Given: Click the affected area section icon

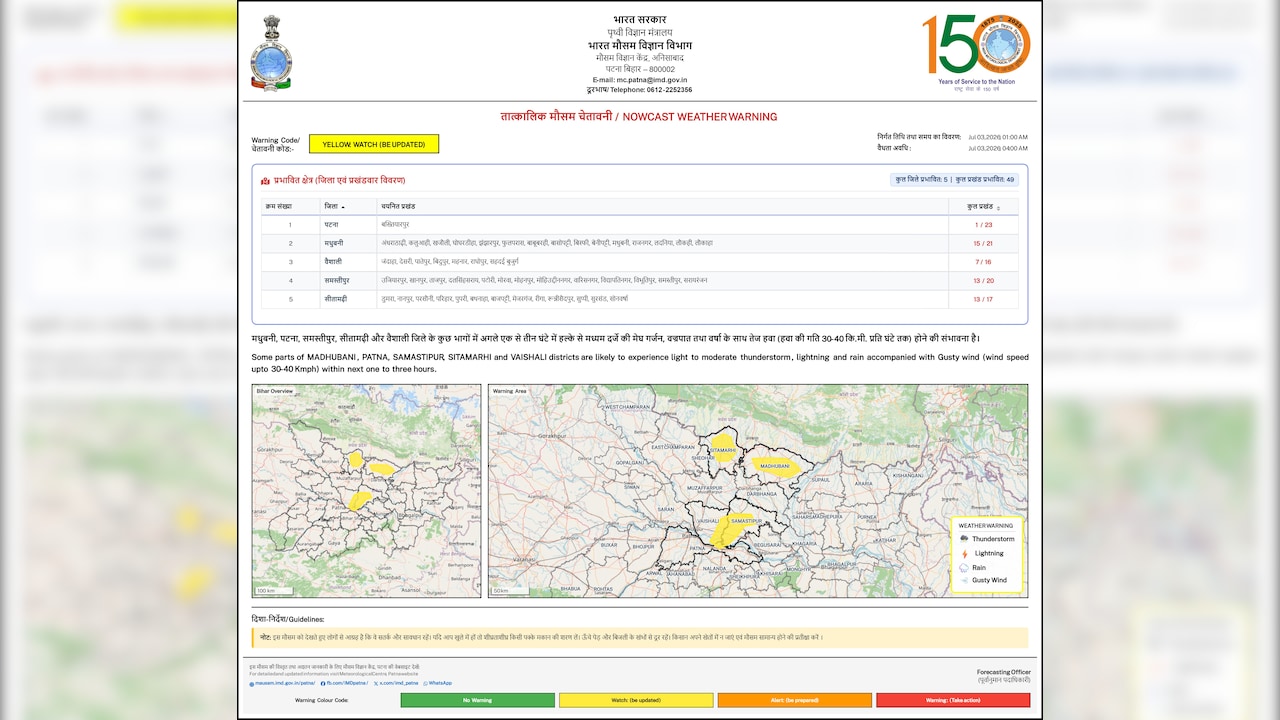Looking at the screenshot, I should click(x=265, y=181).
